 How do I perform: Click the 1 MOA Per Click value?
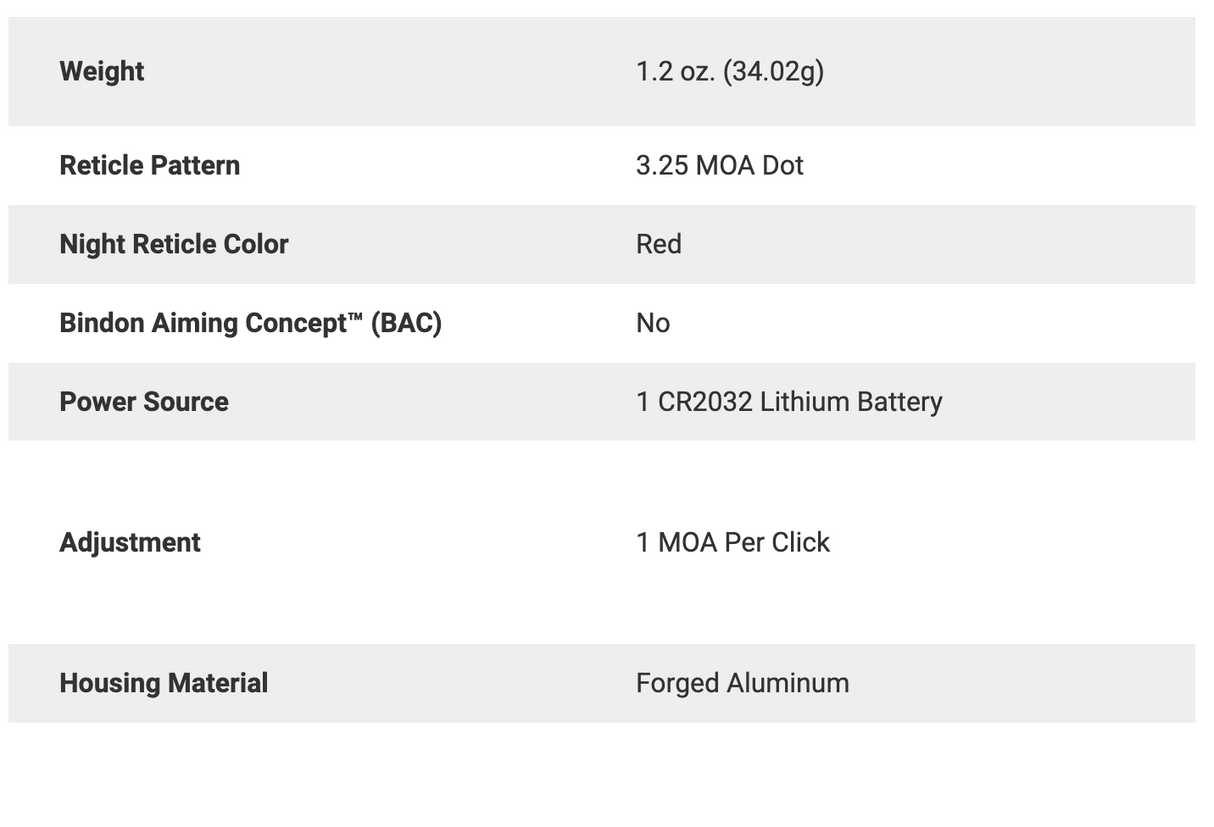pyautogui.click(x=732, y=542)
